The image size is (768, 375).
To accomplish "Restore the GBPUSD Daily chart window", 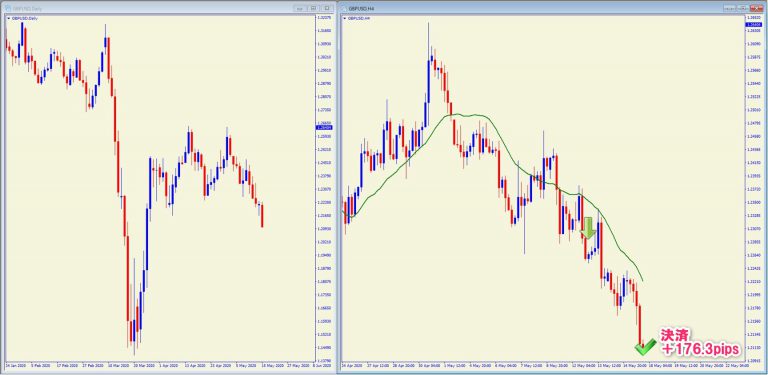I will 313,8.
